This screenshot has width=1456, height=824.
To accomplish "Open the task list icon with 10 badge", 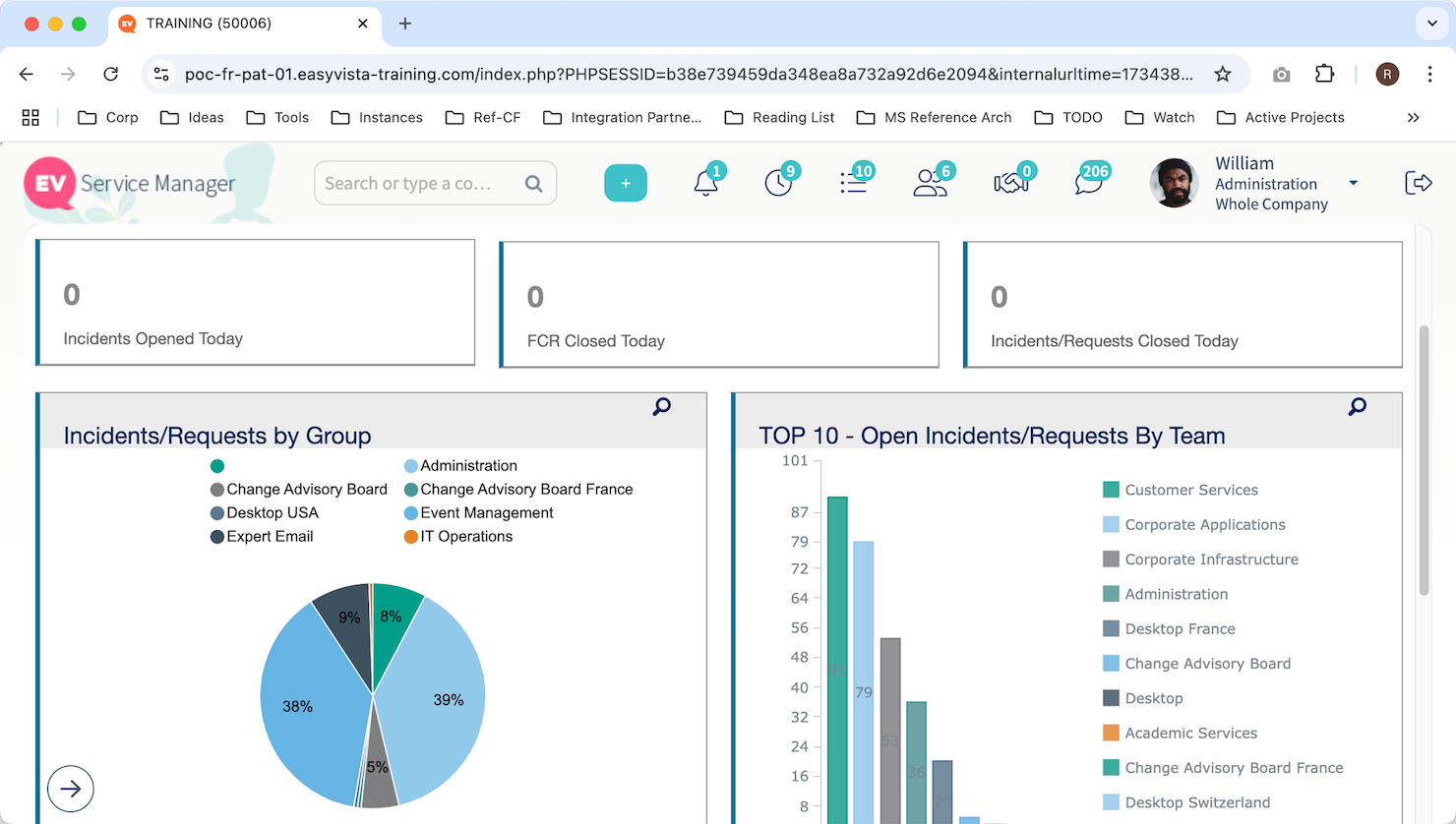I will (x=854, y=183).
